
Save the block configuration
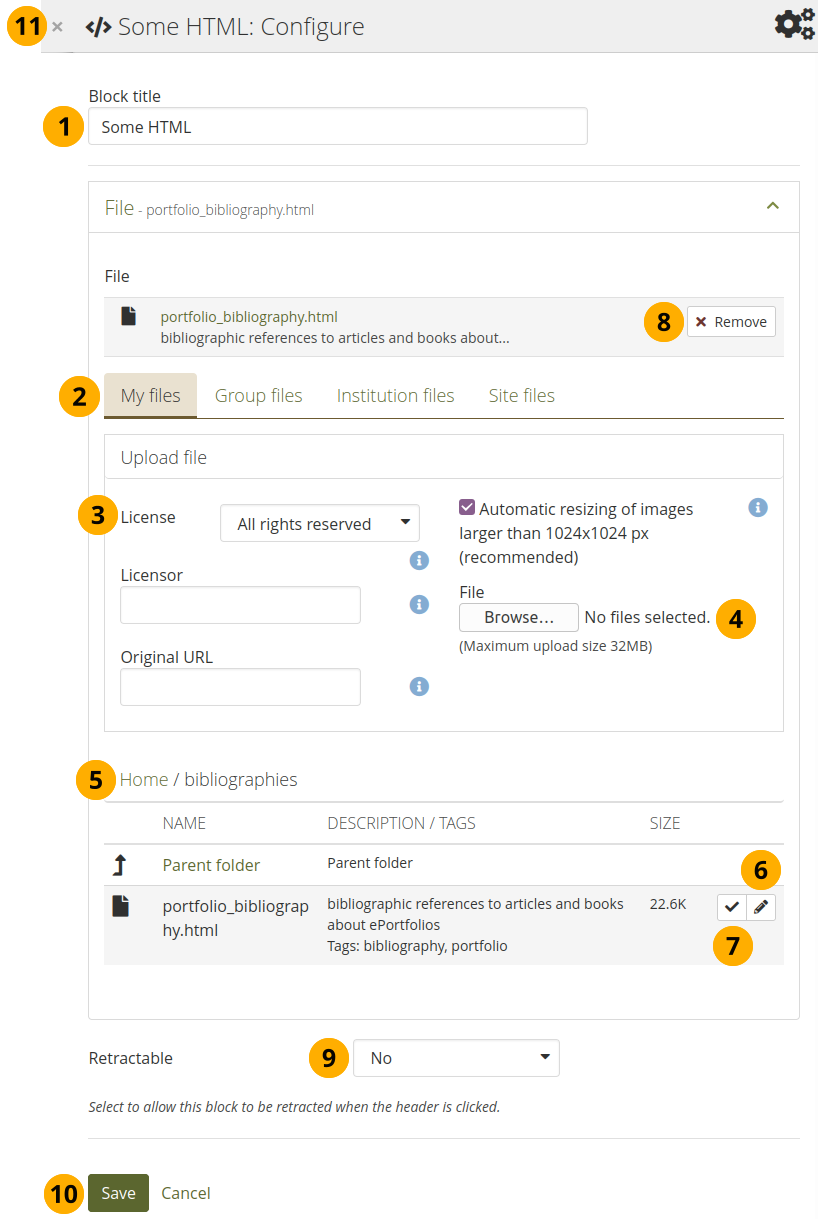pyautogui.click(x=118, y=1193)
